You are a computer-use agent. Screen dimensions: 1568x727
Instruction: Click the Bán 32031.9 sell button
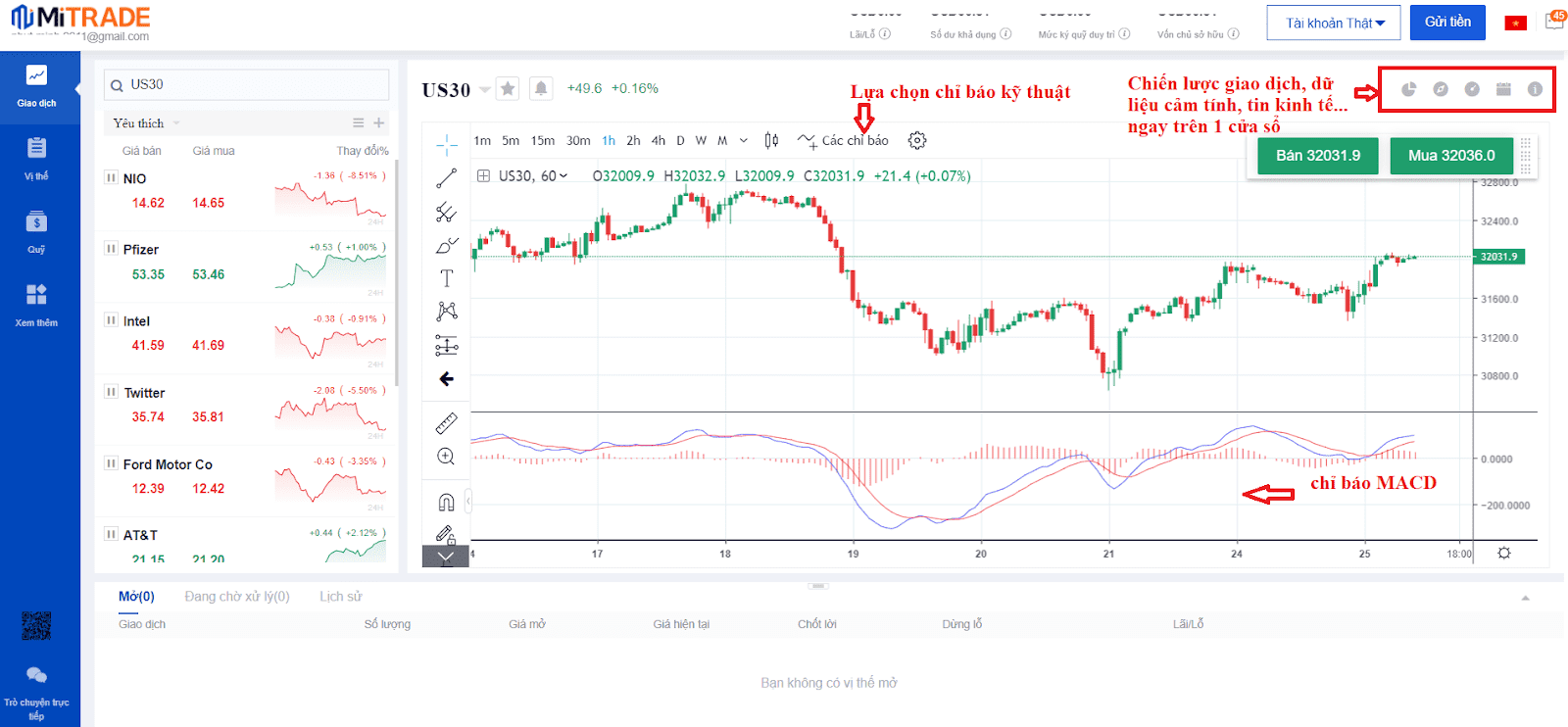1317,156
